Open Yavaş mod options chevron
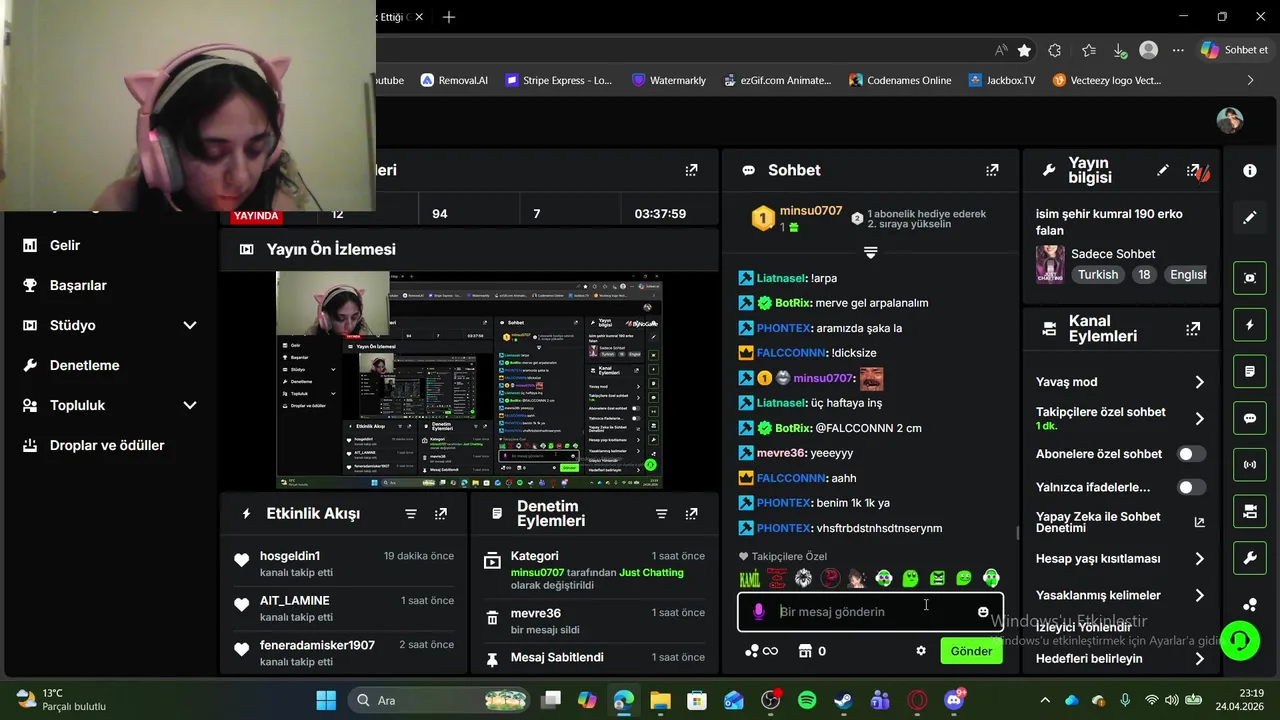Image resolution: width=1280 pixels, height=720 pixels. (x=1199, y=382)
